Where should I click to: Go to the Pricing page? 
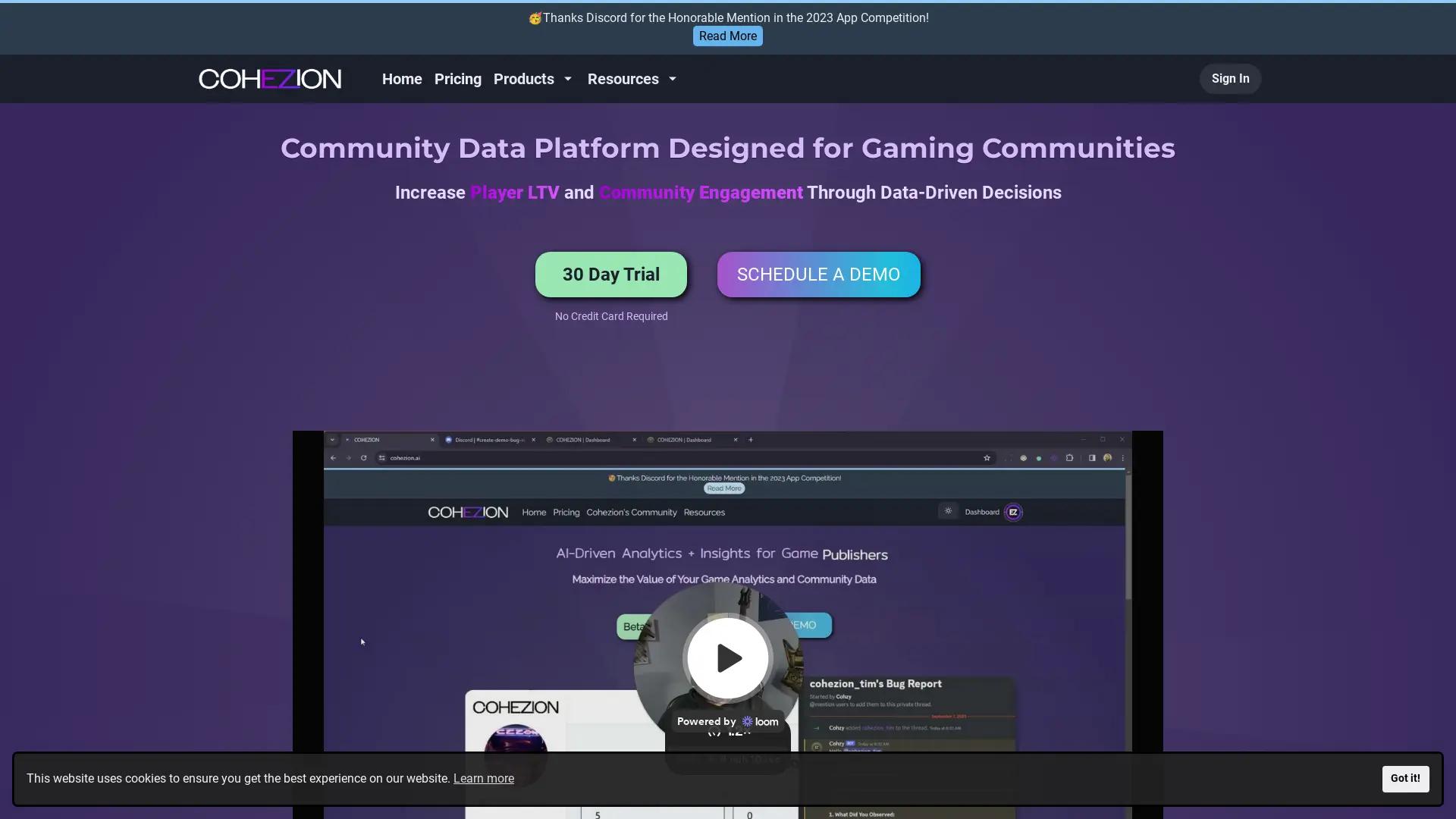pos(457,79)
